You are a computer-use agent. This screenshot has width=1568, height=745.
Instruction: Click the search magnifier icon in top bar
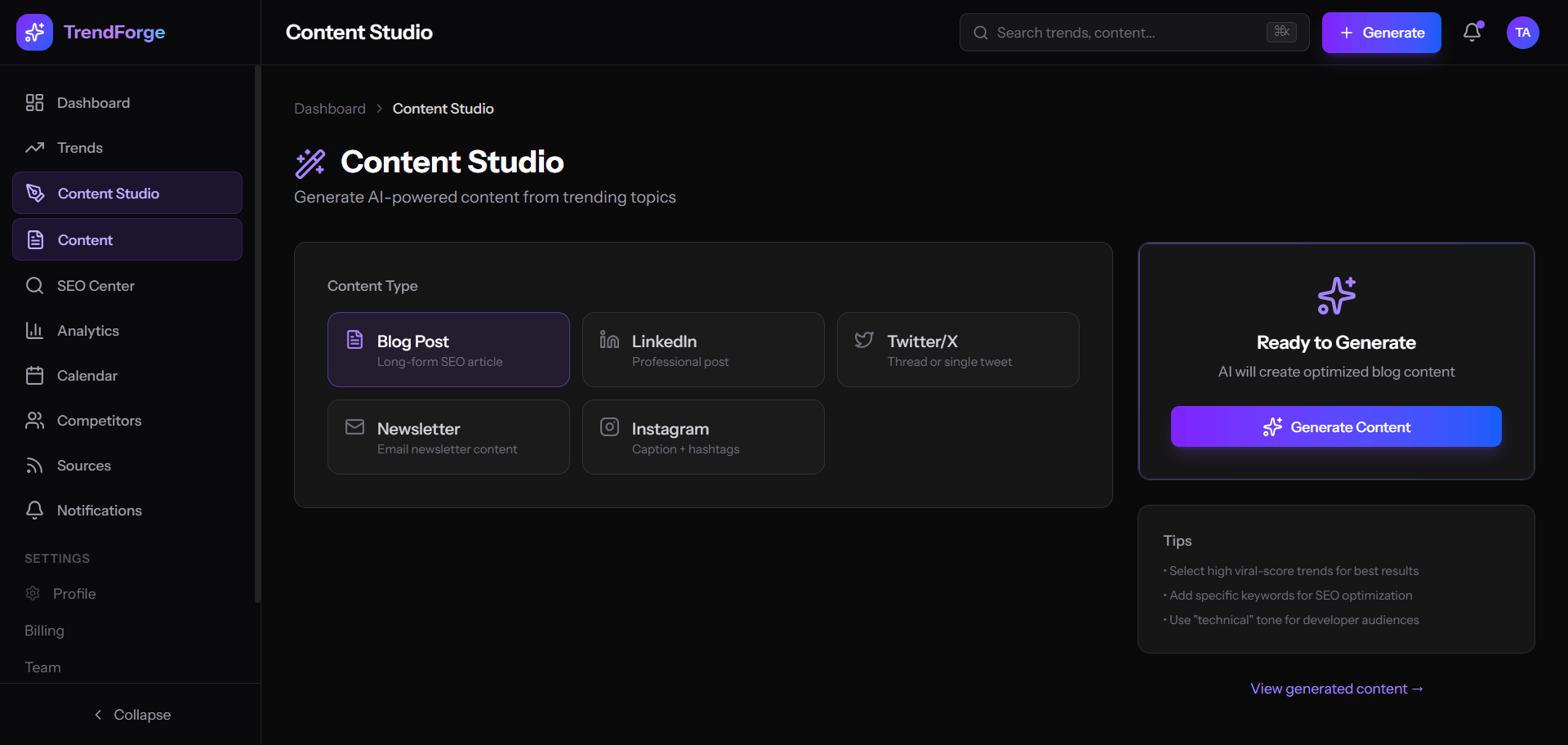[980, 33]
